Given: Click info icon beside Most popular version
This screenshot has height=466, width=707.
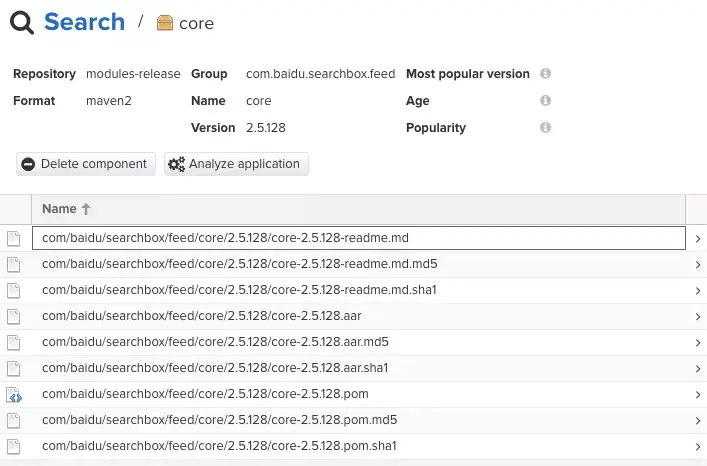Looking at the screenshot, I should [x=545, y=74].
